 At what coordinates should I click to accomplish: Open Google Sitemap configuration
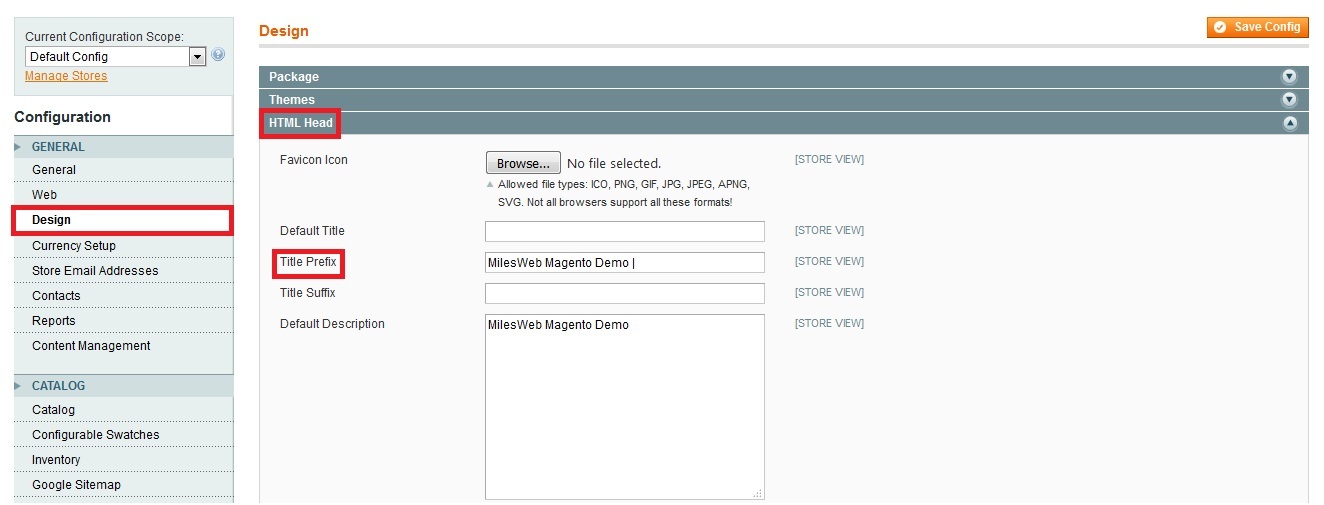point(124,485)
